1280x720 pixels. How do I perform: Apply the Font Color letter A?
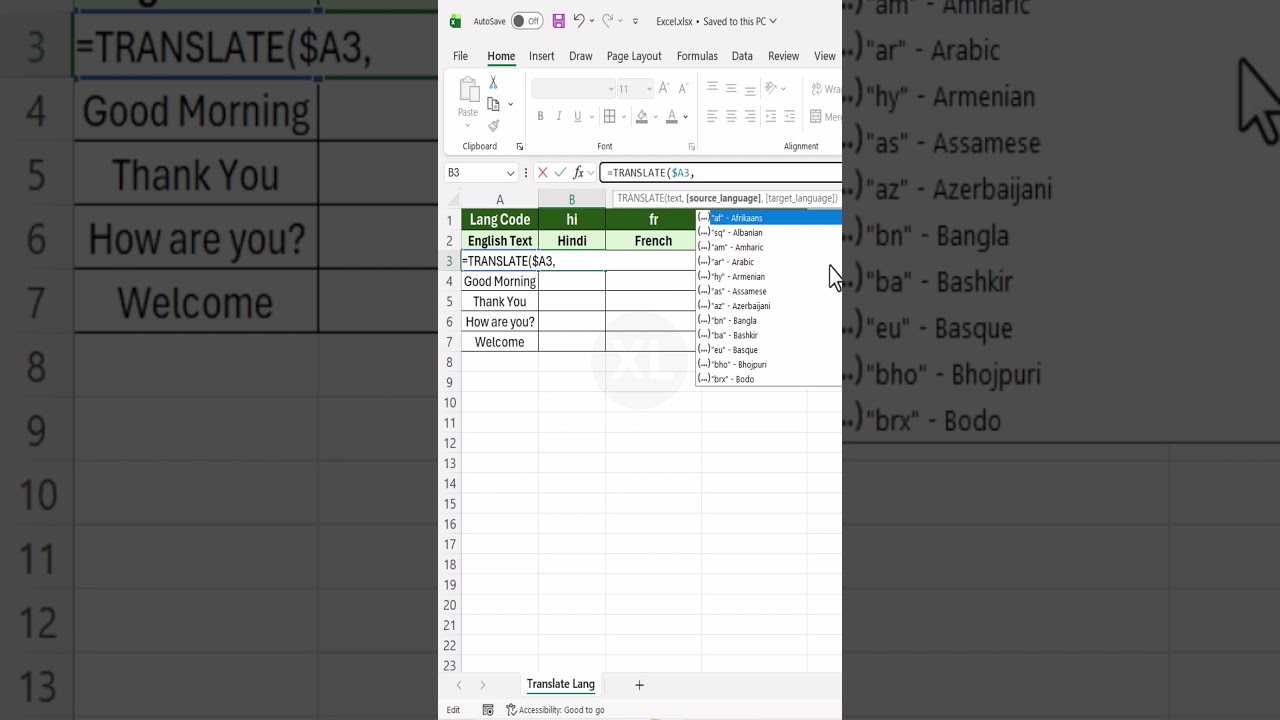(x=672, y=117)
